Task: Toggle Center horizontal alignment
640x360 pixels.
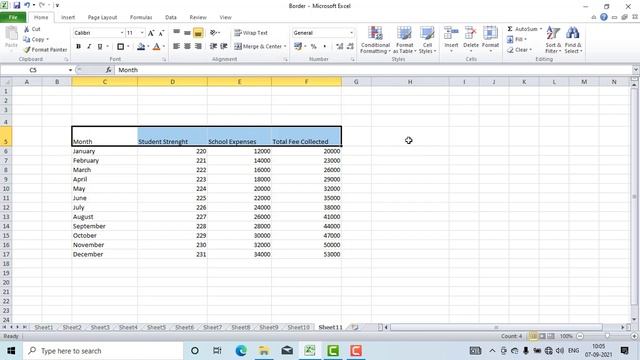Action: coord(187,46)
